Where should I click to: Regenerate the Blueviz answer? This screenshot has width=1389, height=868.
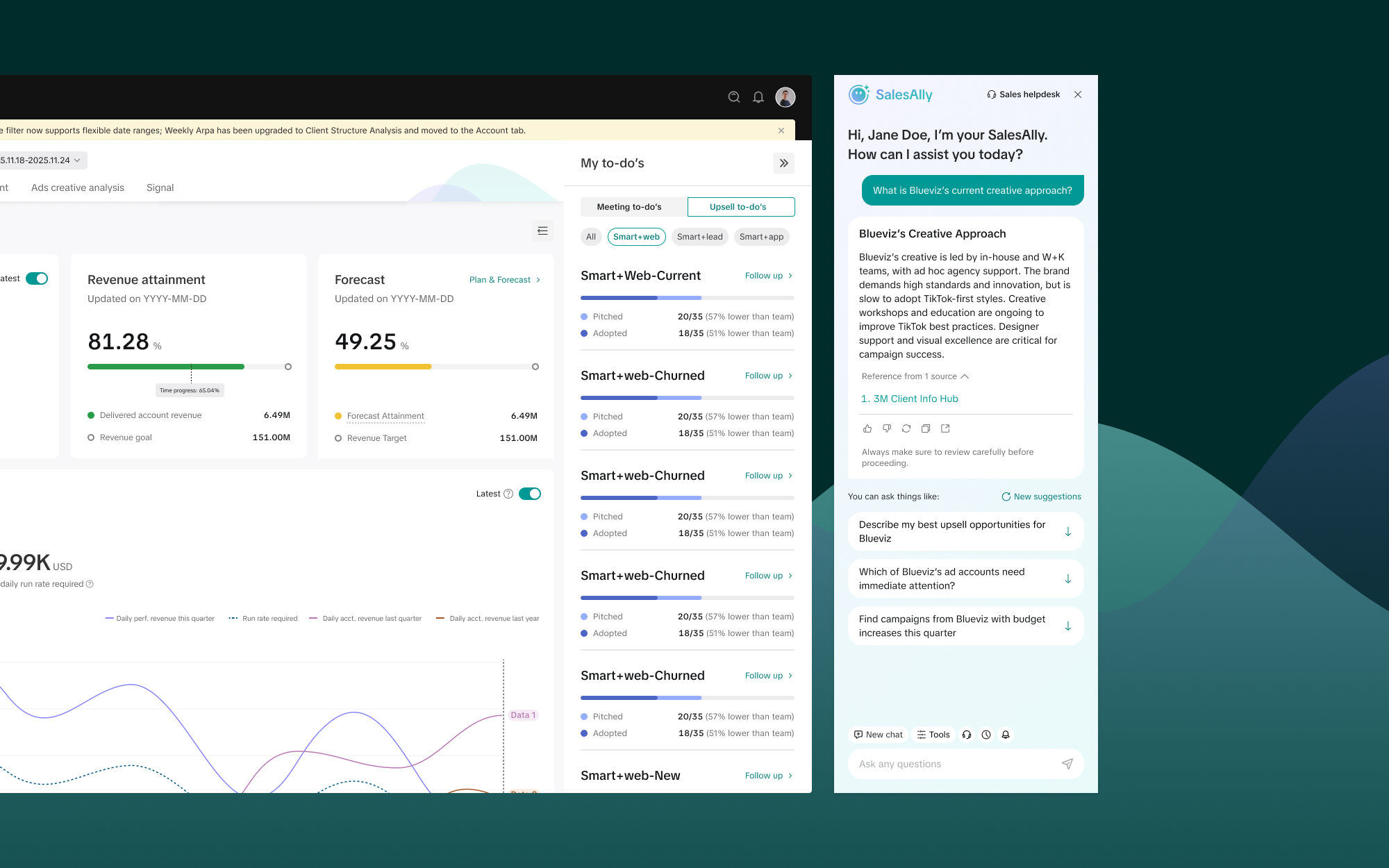tap(906, 428)
